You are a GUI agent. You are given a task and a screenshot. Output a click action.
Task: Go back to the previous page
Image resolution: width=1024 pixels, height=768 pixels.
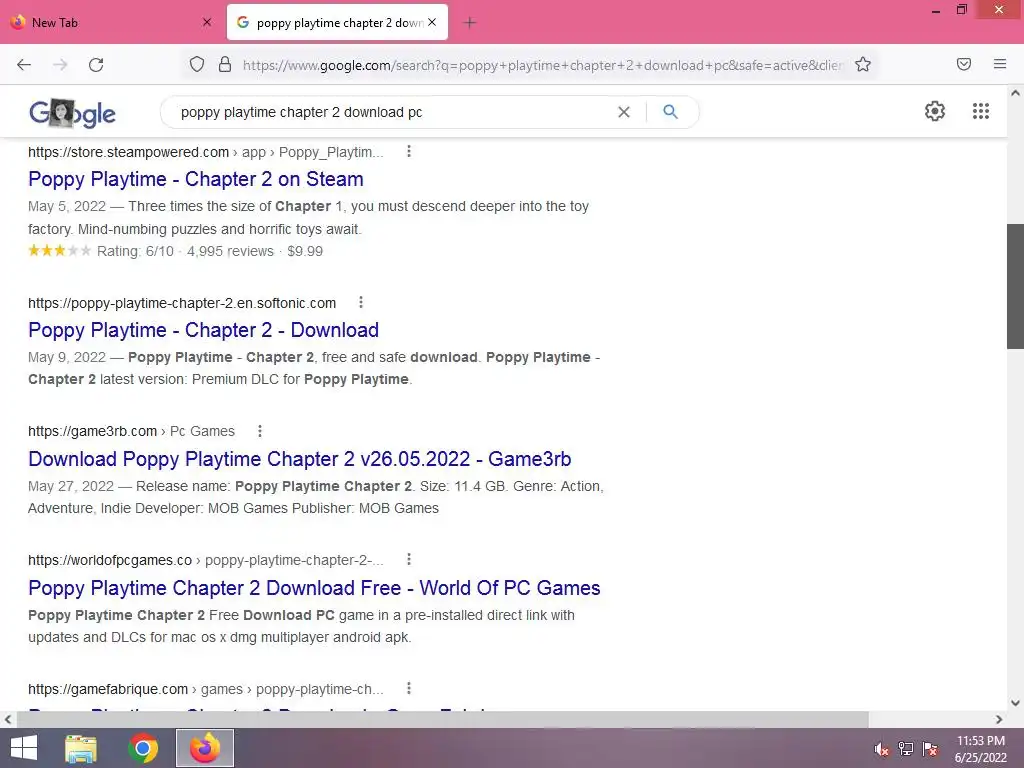click(x=24, y=65)
